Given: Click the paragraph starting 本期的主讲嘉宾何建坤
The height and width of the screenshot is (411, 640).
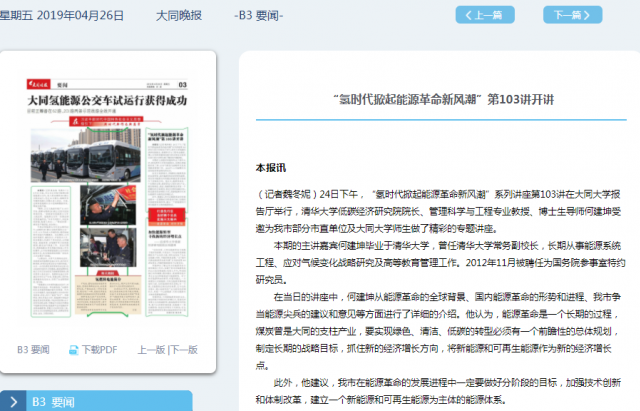Looking at the screenshot, I should coord(440,262).
